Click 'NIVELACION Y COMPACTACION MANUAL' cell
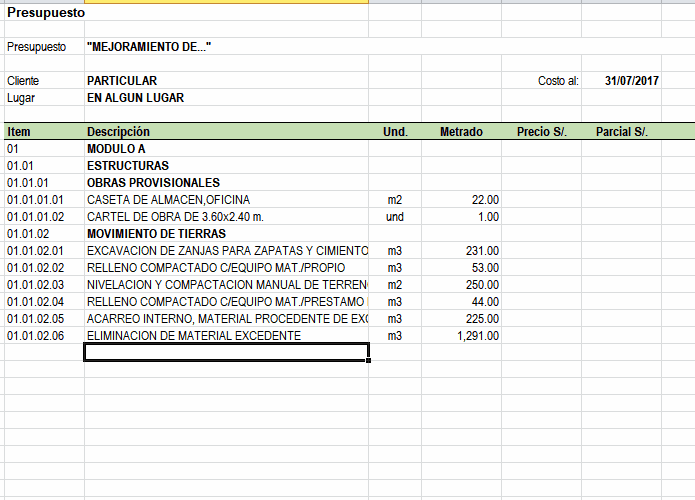Screen dimensions: 695x500 click(x=226, y=285)
